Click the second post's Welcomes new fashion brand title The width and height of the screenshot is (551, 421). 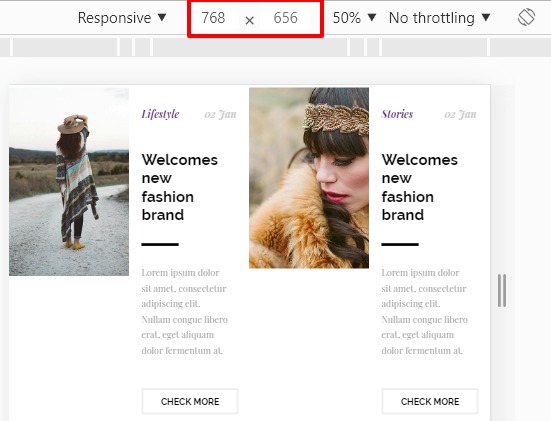(420, 187)
